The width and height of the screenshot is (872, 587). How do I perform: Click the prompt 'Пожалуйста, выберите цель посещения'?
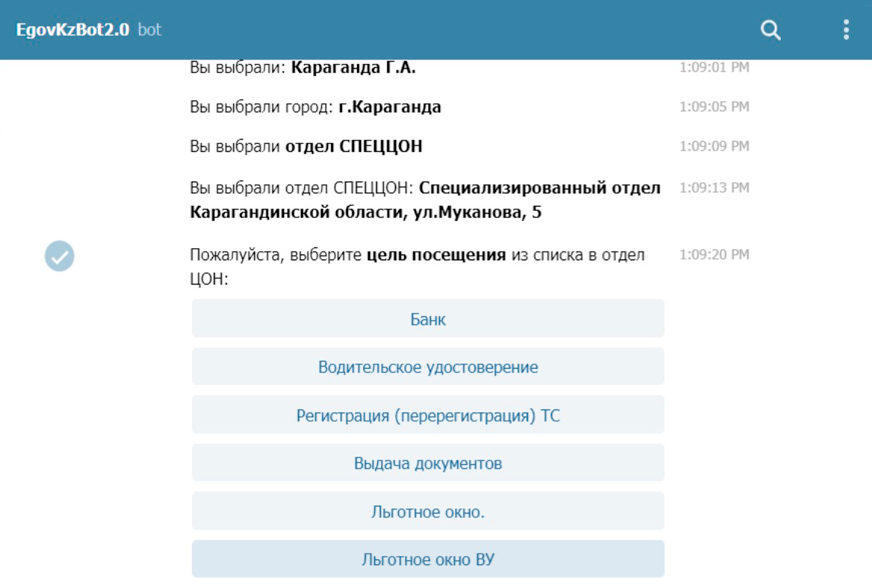[348, 255]
